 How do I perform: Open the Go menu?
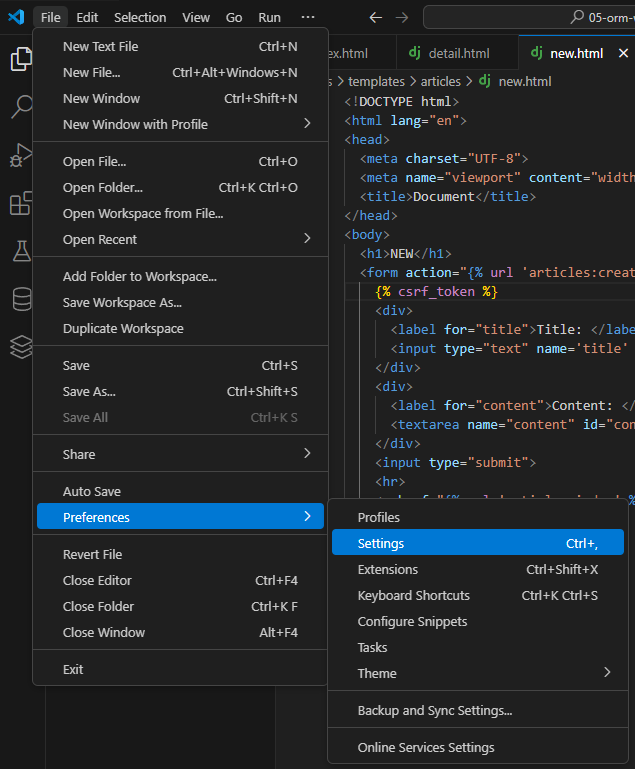(x=234, y=17)
